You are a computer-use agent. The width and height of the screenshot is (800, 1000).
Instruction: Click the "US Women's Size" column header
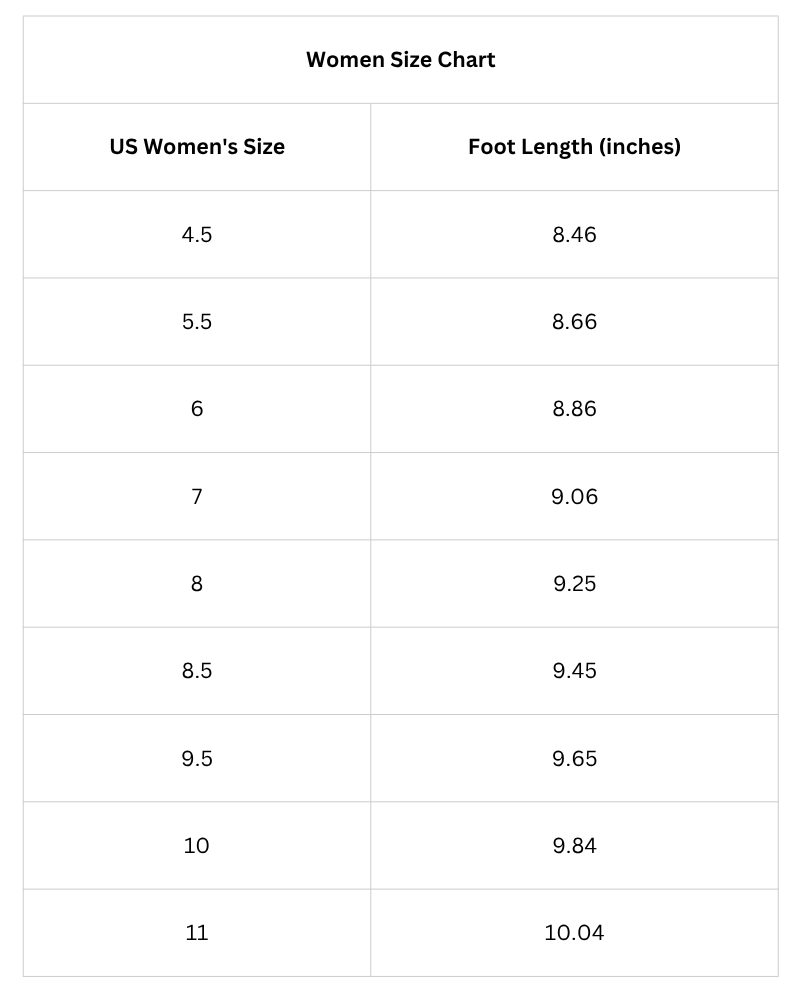(197, 147)
